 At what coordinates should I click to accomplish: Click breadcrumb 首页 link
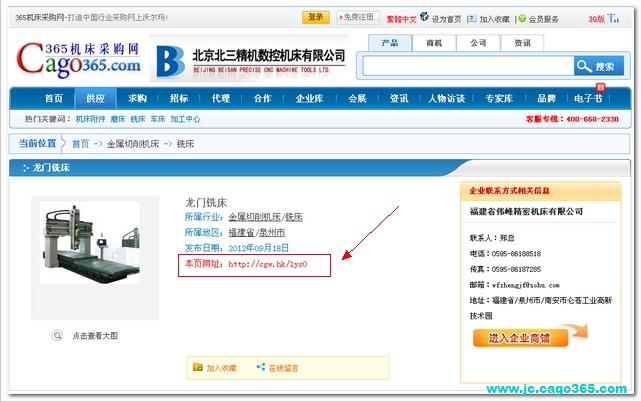pyautogui.click(x=80, y=144)
